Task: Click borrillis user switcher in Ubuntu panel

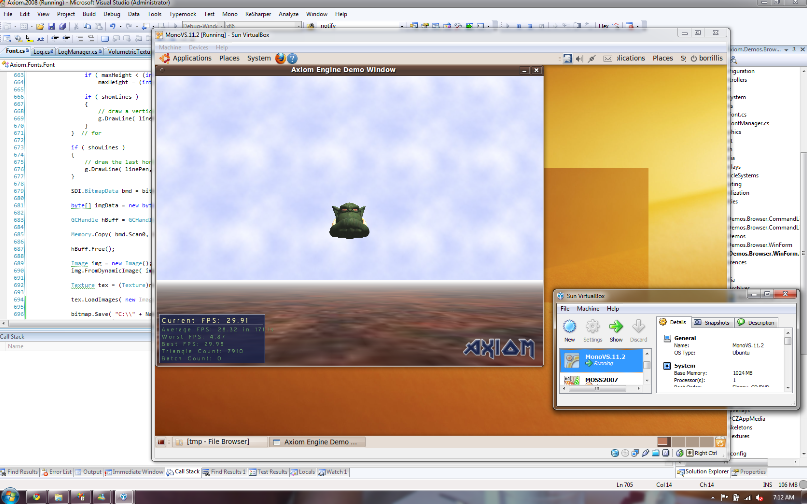Action: 706,58
